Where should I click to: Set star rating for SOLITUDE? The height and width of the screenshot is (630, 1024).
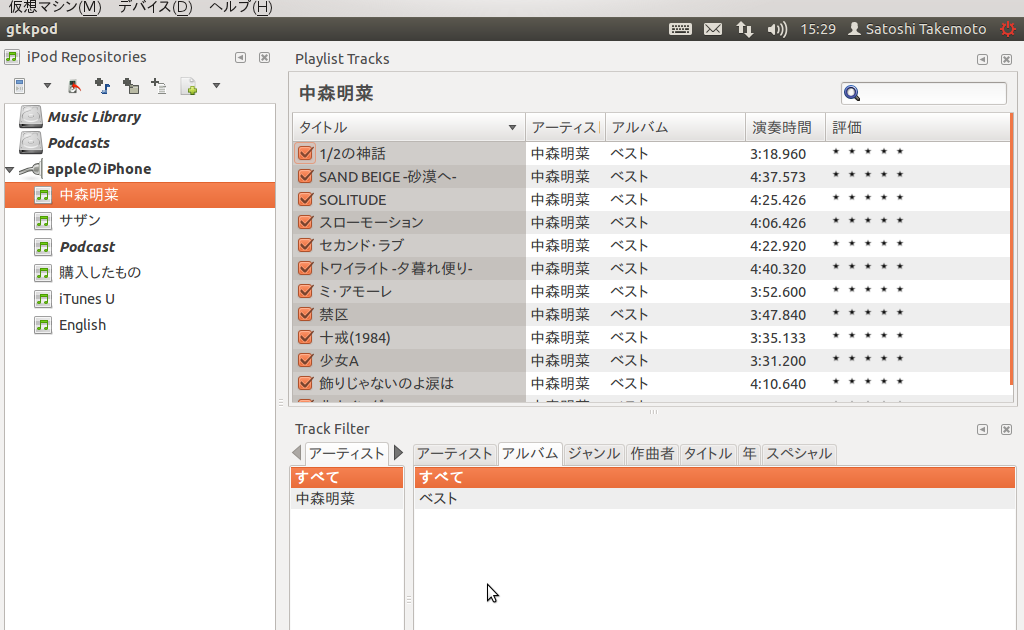[868, 198]
